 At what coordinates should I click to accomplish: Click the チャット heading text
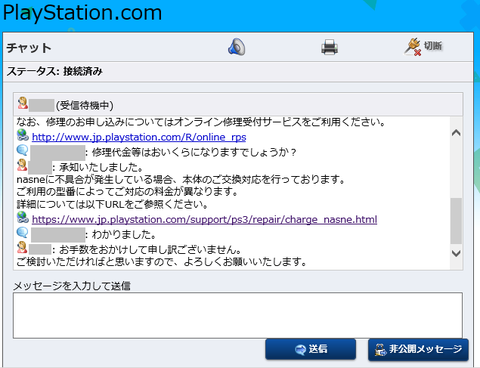(29, 47)
